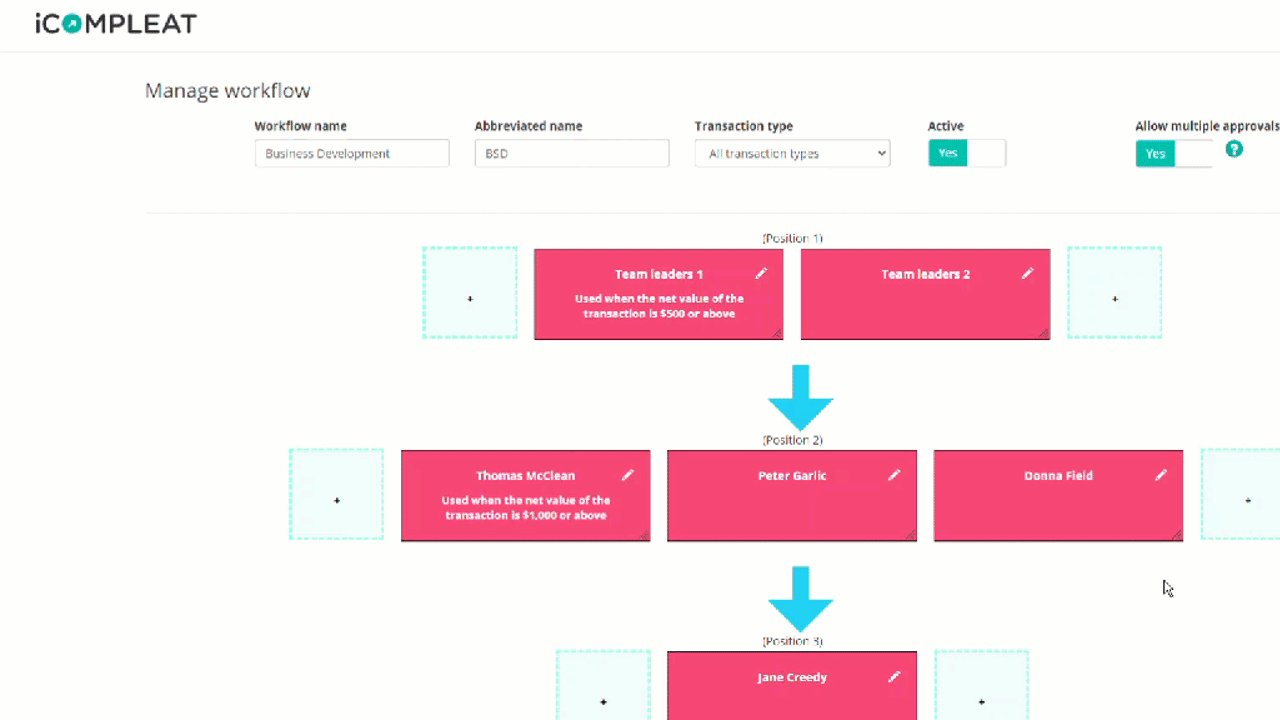The width and height of the screenshot is (1280, 720).
Task: Click the Workflow name label
Action: 301,126
